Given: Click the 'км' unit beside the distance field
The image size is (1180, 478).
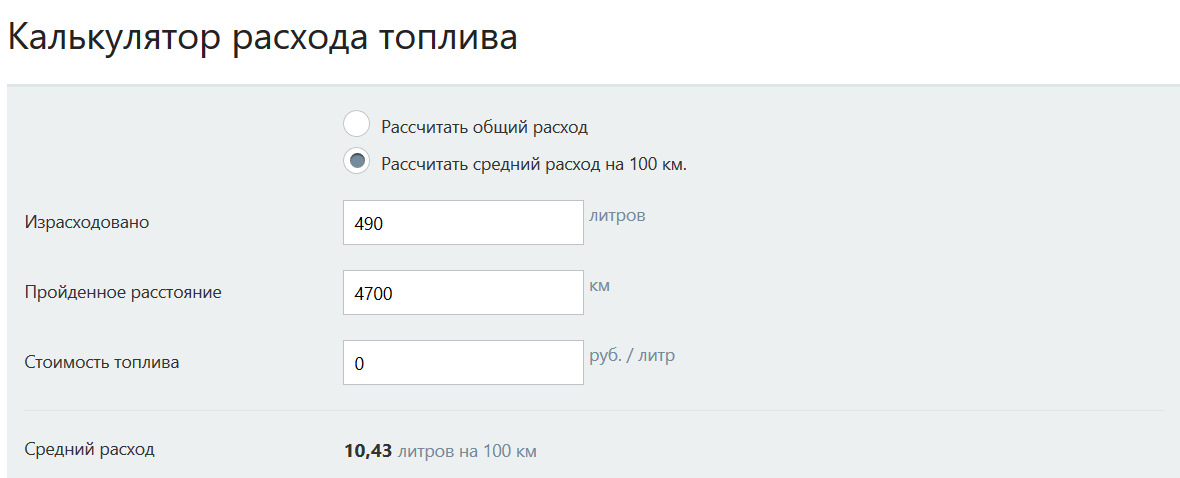Looking at the screenshot, I should coord(600,285).
